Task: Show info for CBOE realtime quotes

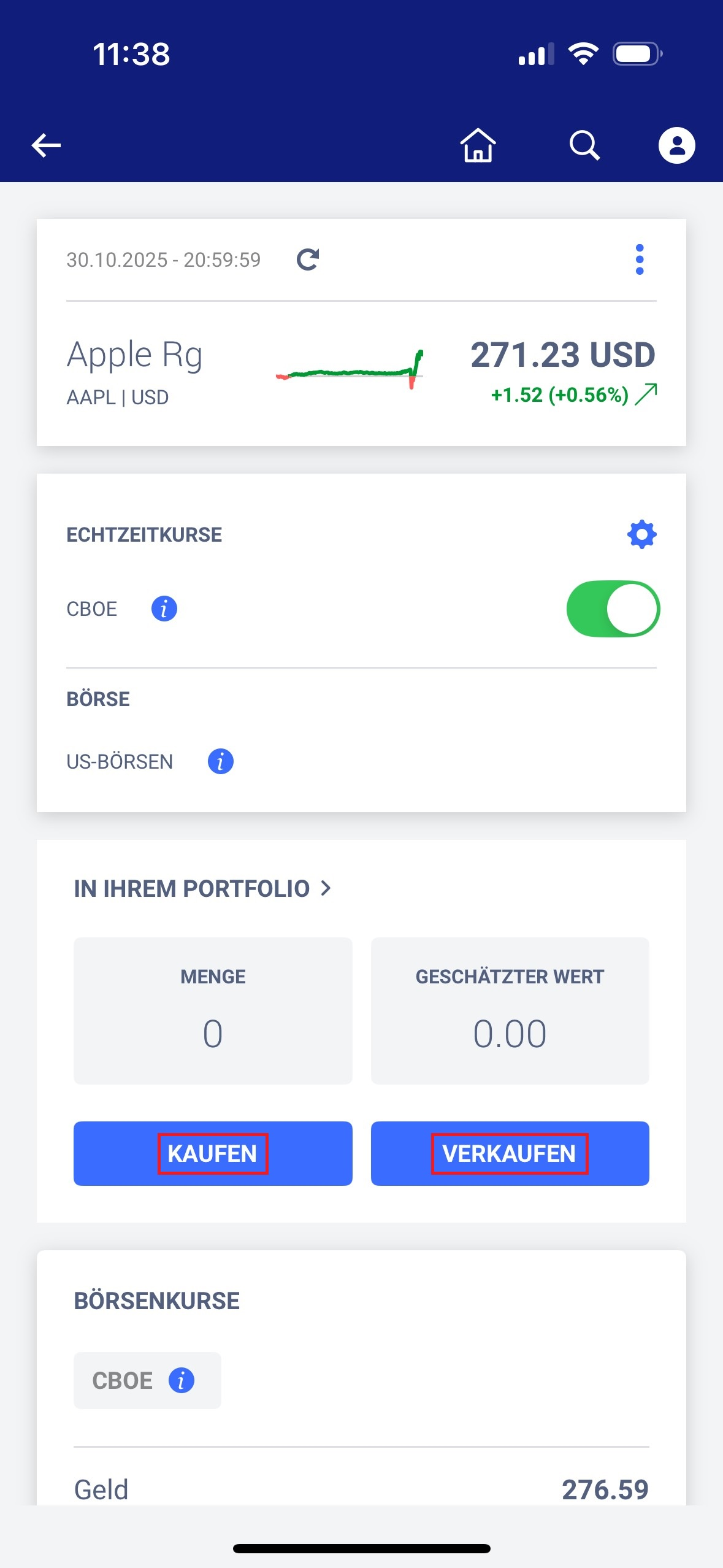Action: click(x=164, y=609)
